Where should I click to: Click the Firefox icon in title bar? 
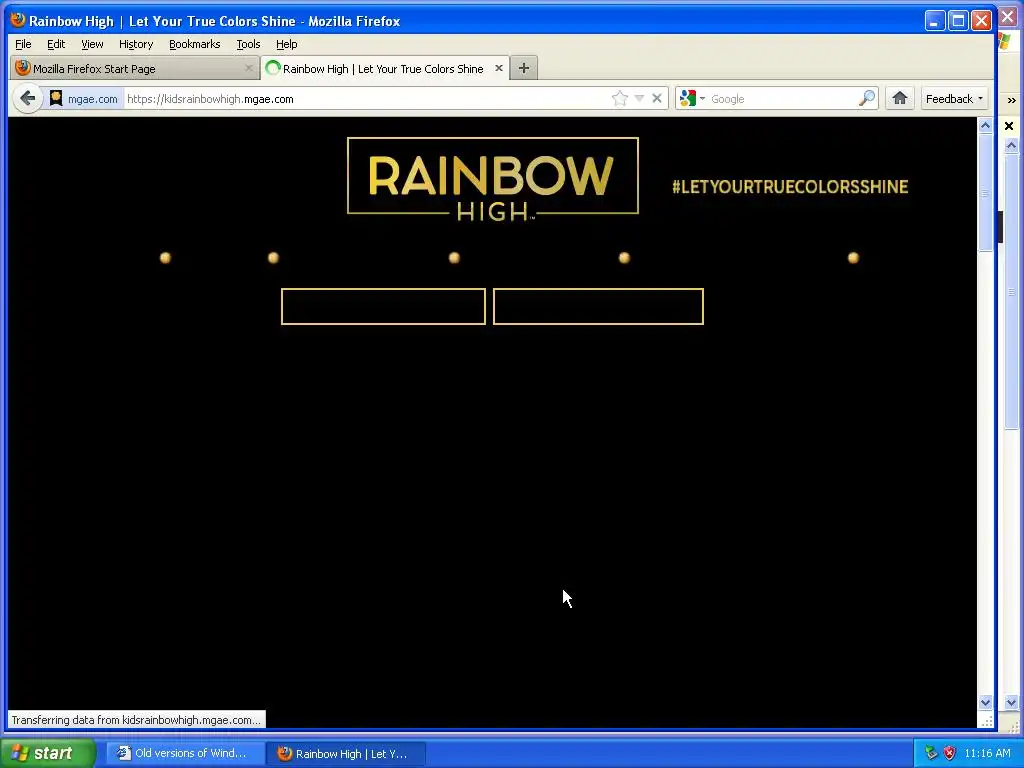pyautogui.click(x=18, y=20)
